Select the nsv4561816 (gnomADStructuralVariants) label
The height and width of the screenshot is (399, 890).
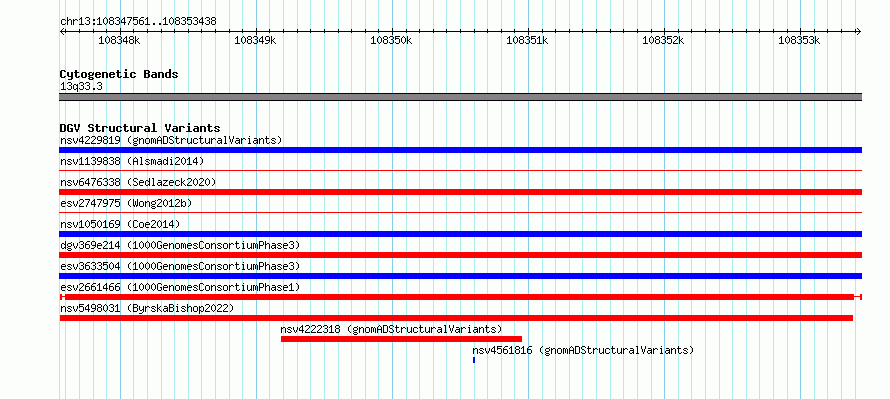tap(583, 350)
